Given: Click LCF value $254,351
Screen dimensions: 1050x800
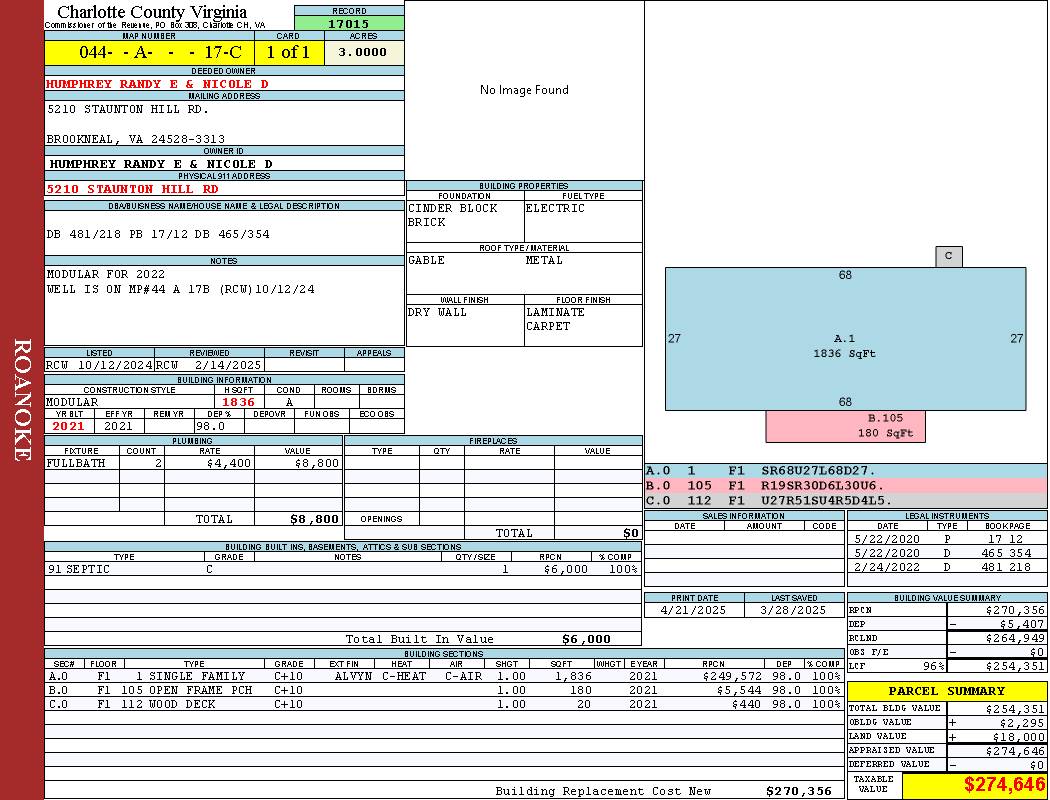Looking at the screenshot, I should [x=1015, y=665].
